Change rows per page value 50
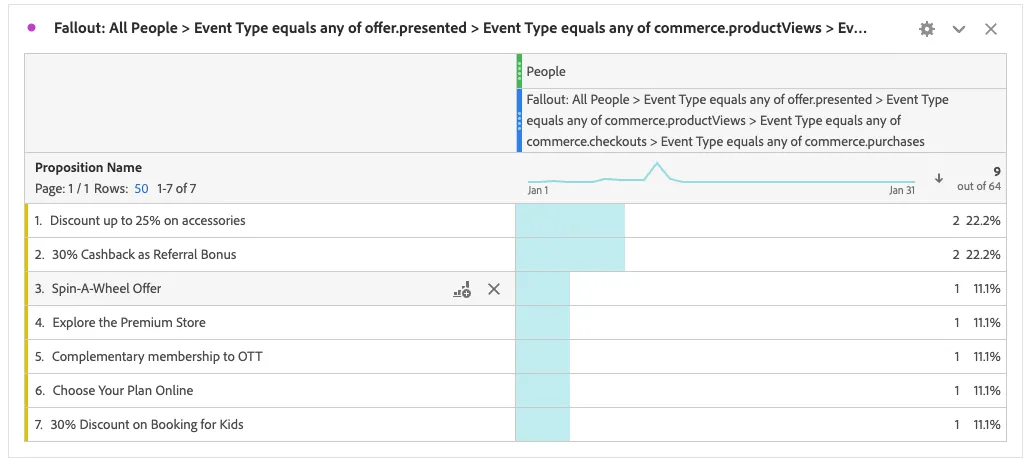Screen dimensions: 1030x464 pyautogui.click(x=141, y=189)
